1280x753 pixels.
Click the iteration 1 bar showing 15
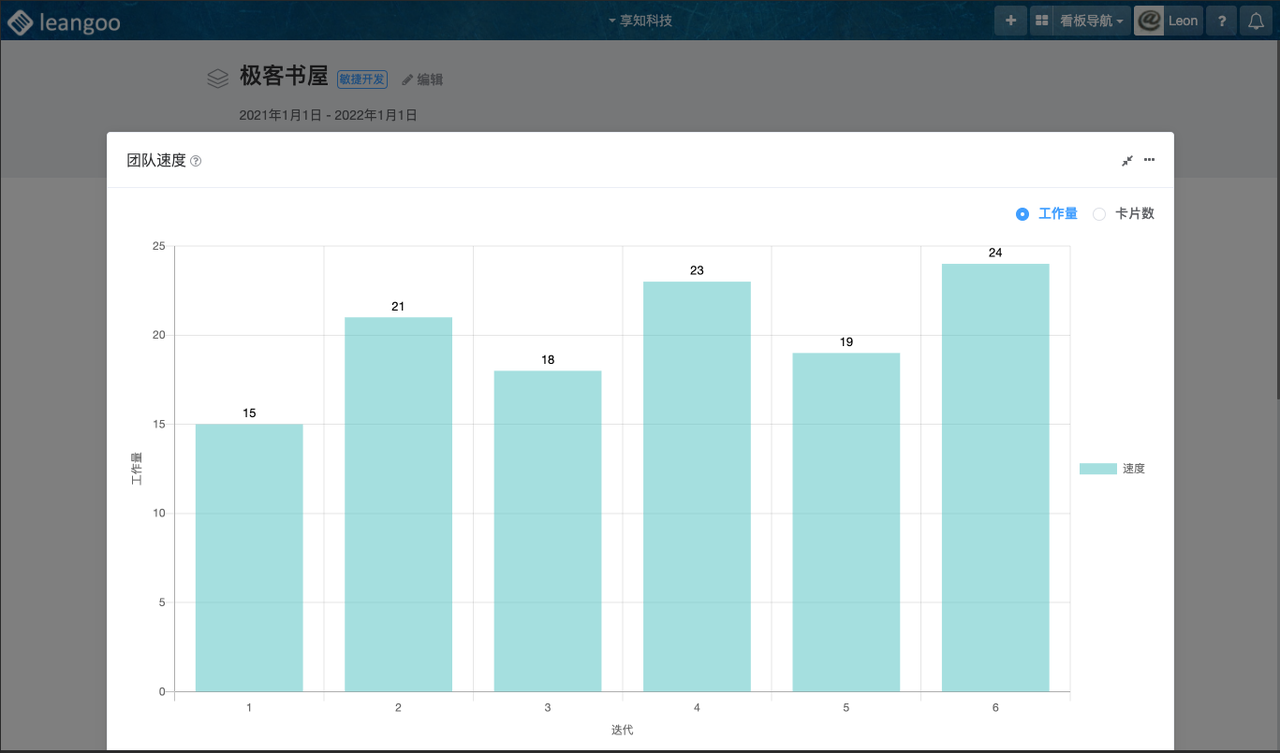[x=249, y=557]
